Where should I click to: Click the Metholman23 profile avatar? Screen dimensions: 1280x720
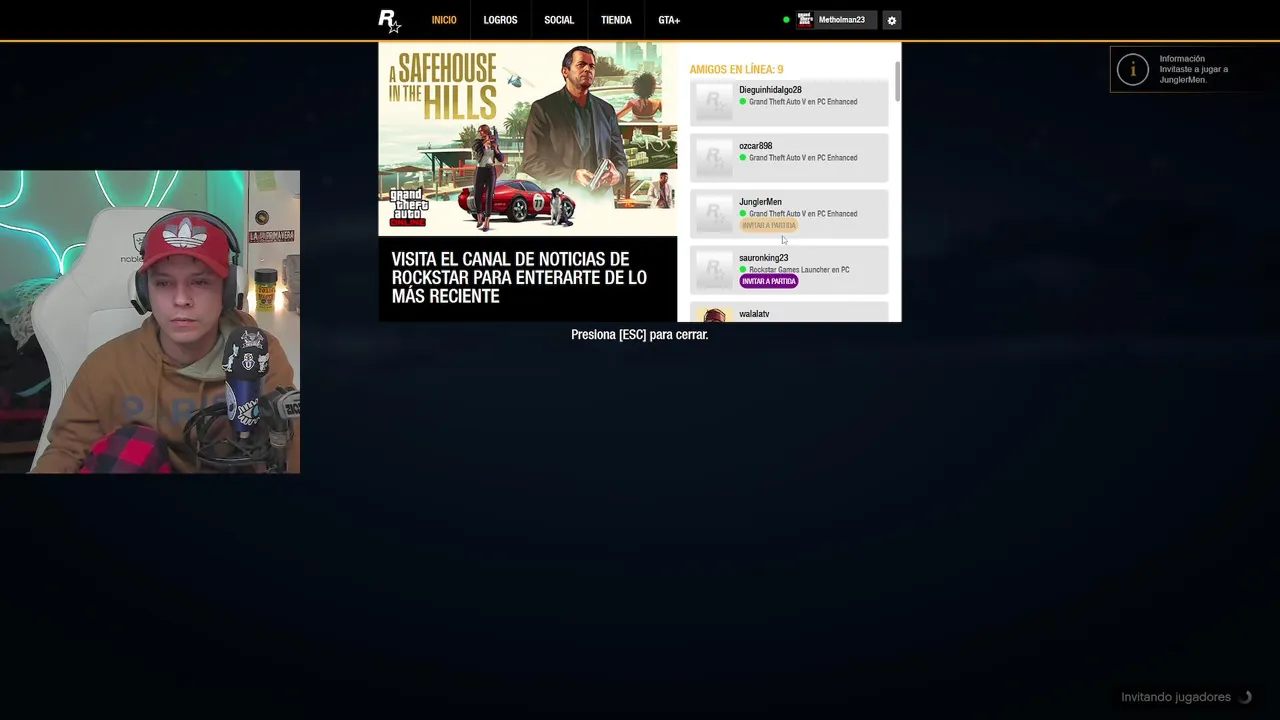pyautogui.click(x=805, y=20)
